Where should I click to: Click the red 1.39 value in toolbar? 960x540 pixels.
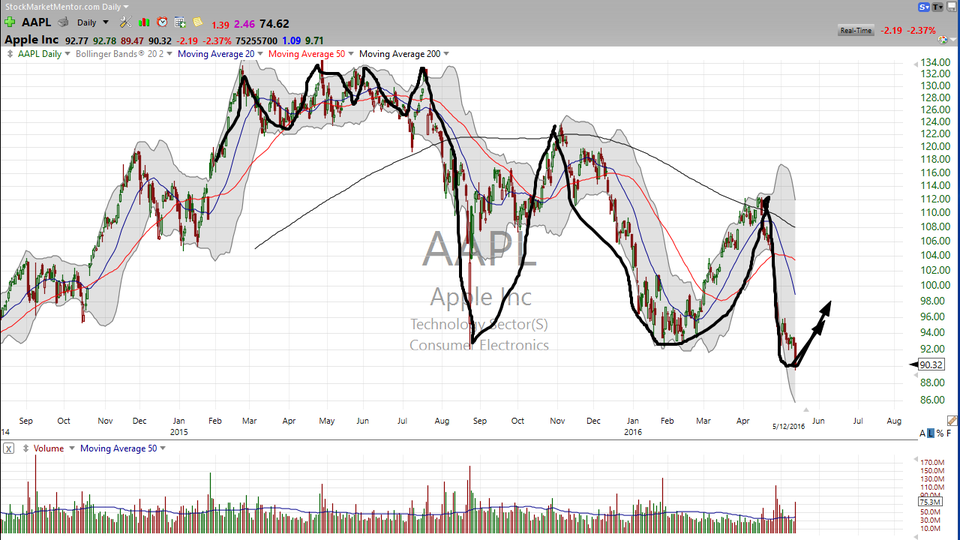pyautogui.click(x=220, y=25)
